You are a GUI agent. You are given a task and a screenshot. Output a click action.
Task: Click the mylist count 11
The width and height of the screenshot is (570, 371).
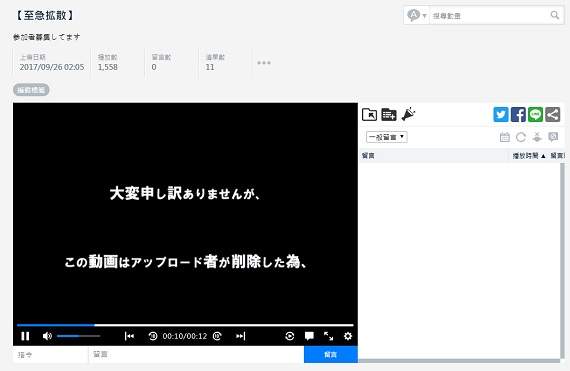[x=210, y=67]
